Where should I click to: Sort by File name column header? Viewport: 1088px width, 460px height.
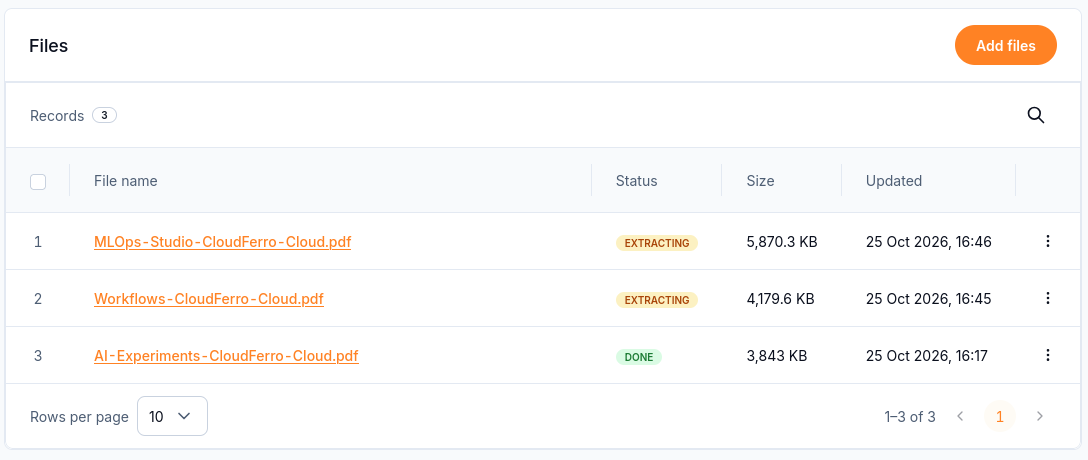point(126,181)
